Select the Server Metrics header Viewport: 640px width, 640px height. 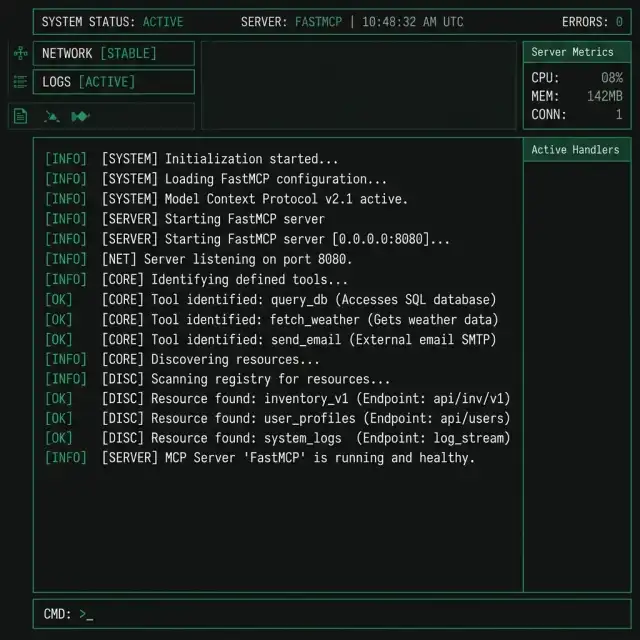pos(577,52)
